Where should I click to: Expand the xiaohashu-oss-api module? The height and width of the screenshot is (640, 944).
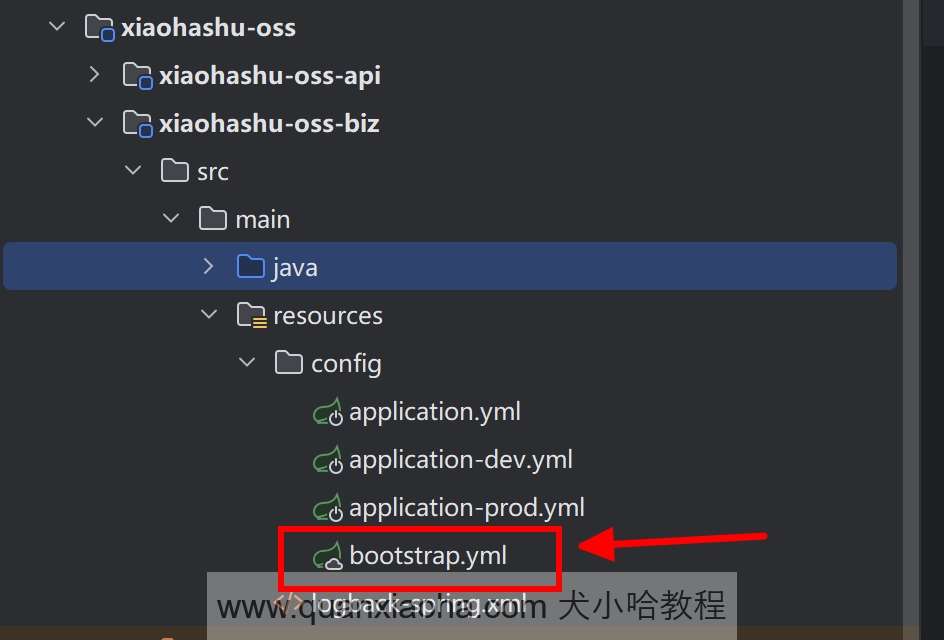95,75
